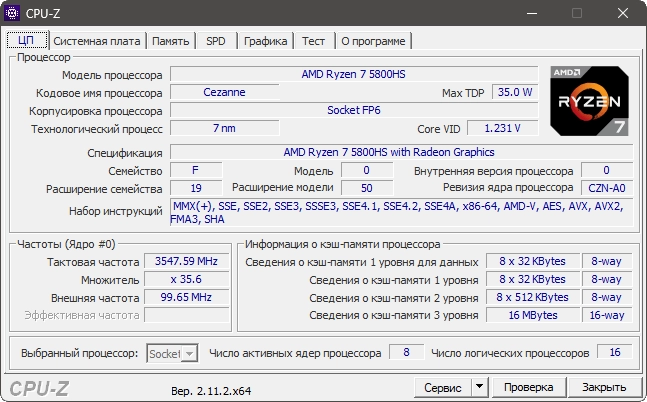647x402 pixels.
Task: Open the Память tab
Action: click(x=170, y=41)
